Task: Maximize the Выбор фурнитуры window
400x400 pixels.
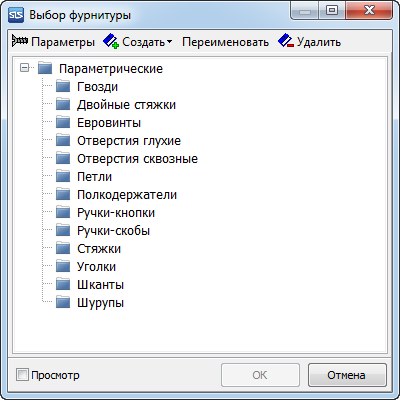Action: 332,11
